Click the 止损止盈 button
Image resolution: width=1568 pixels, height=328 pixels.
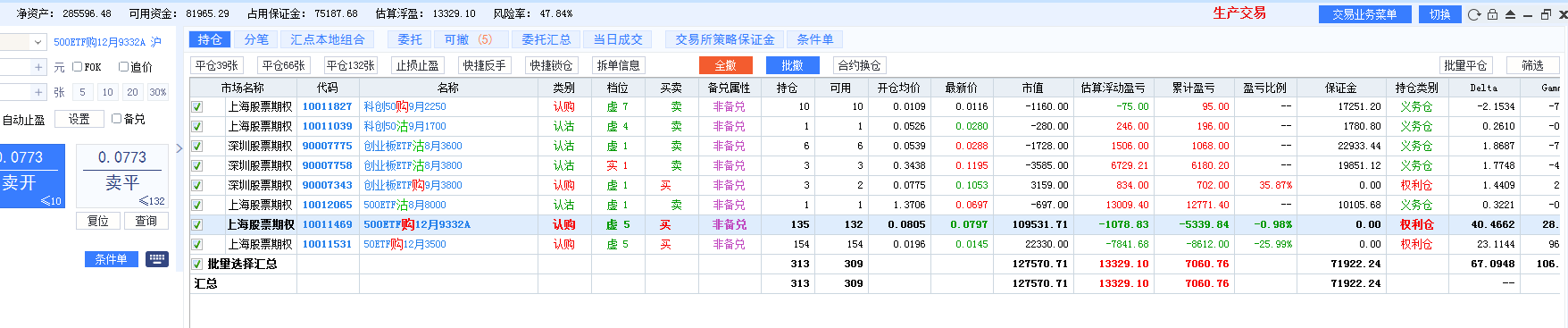pyautogui.click(x=417, y=65)
